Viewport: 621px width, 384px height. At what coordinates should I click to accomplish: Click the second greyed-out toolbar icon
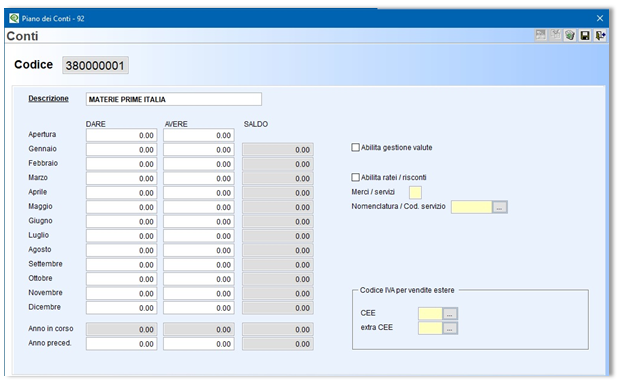[x=555, y=35]
